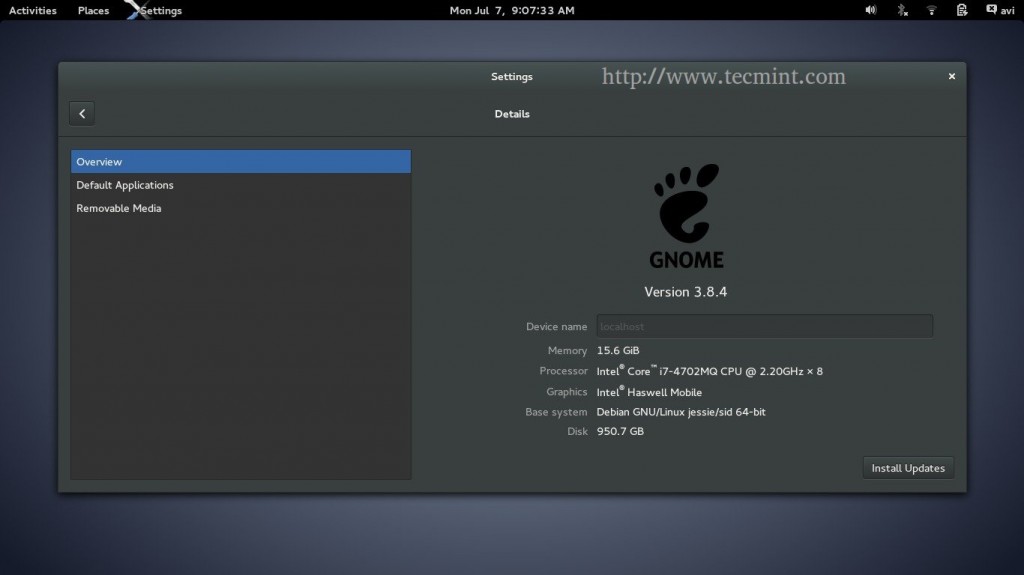The height and width of the screenshot is (575, 1024).
Task: Select Default Applications in the sidebar
Action: [125, 185]
